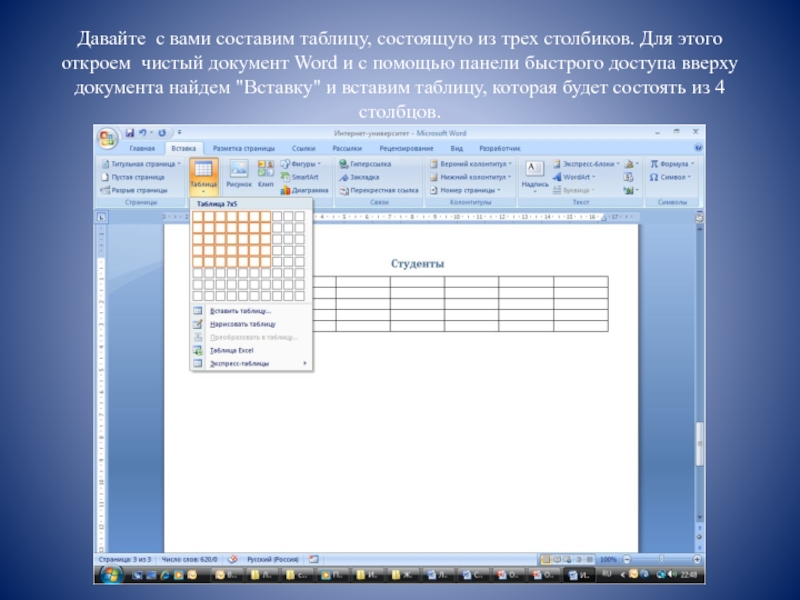The width and height of the screenshot is (800, 600).
Task: Click the zoom in plus button
Action: point(697,560)
